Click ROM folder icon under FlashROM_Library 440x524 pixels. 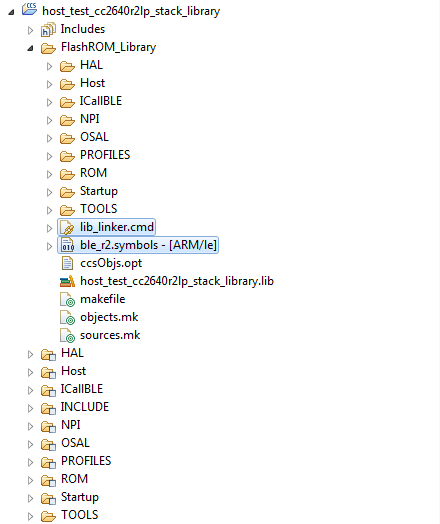pos(67,174)
